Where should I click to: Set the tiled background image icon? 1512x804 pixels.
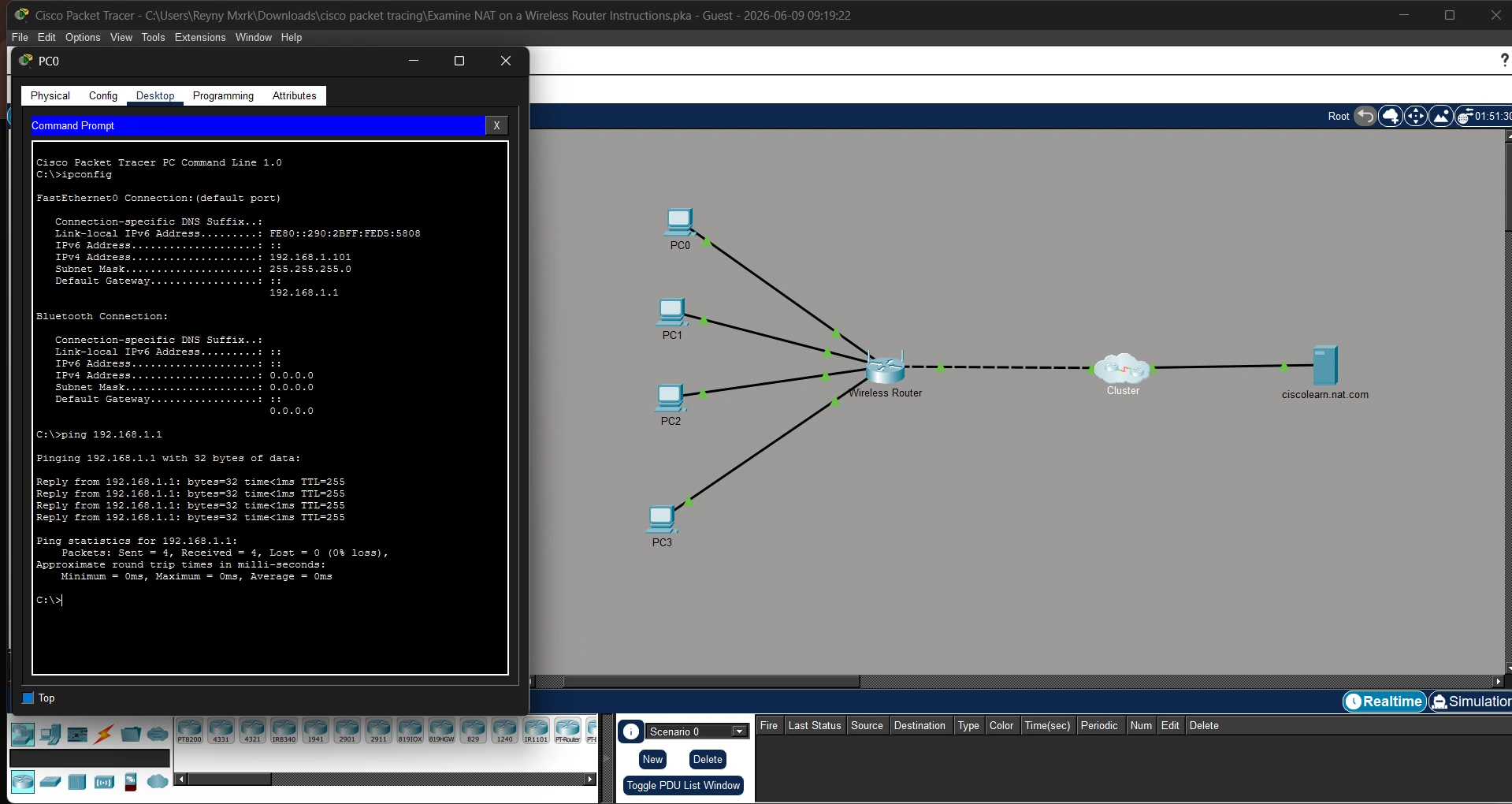[x=1441, y=117]
